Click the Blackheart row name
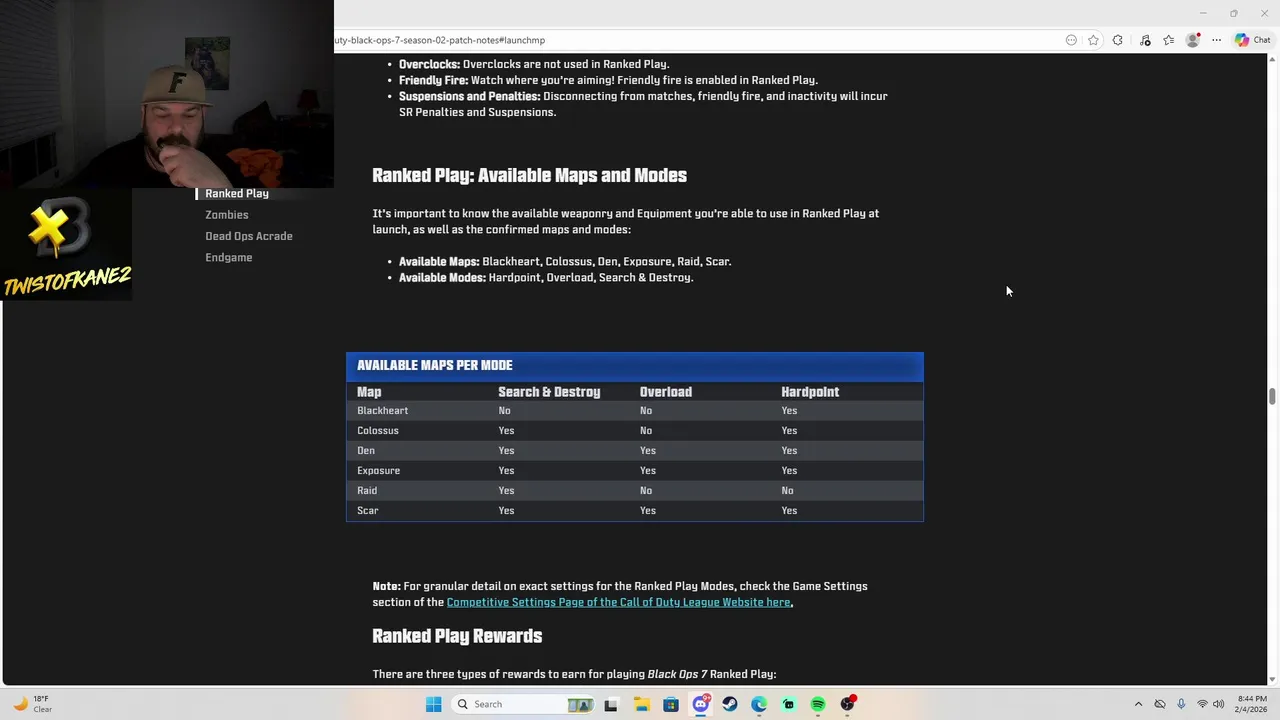 coord(383,411)
